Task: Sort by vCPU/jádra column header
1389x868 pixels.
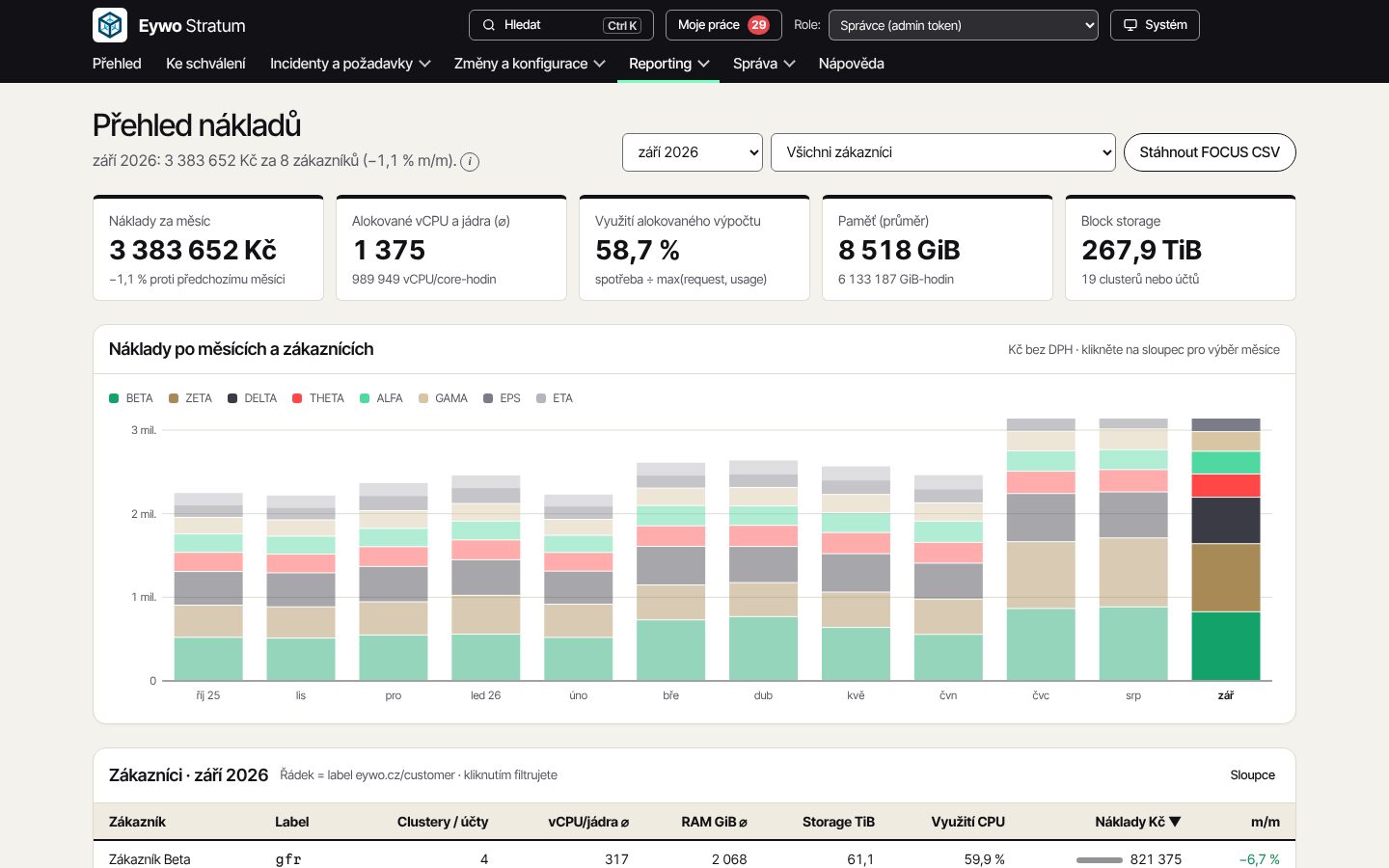Action: pos(588,822)
